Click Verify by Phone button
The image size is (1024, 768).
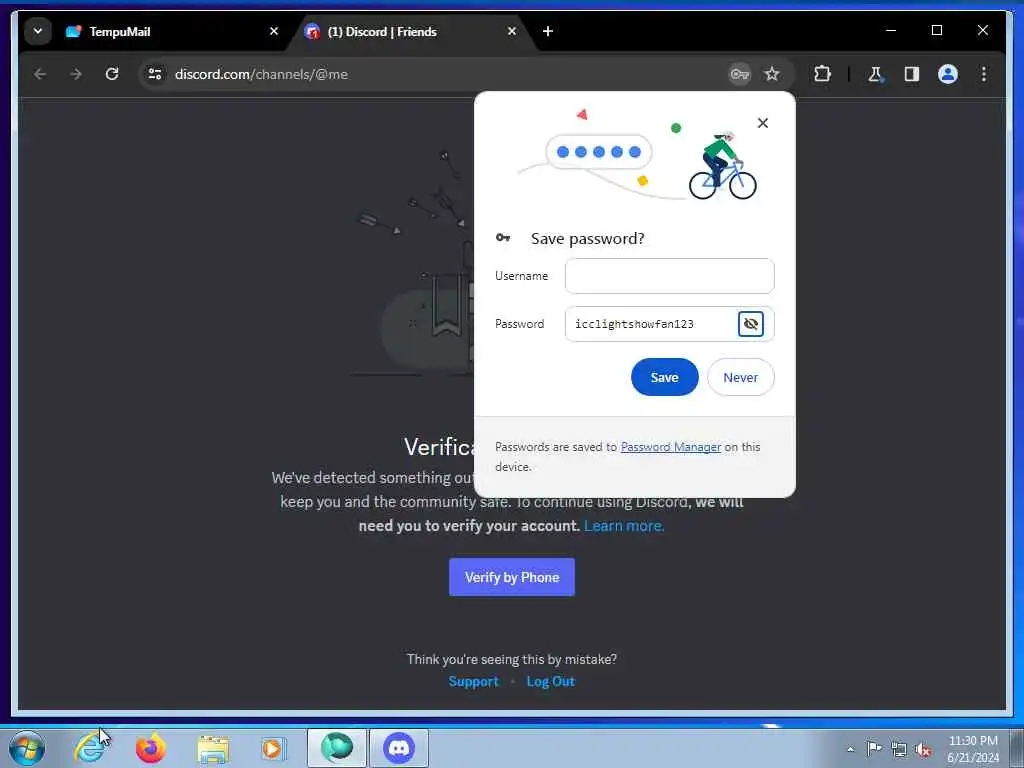coord(512,577)
